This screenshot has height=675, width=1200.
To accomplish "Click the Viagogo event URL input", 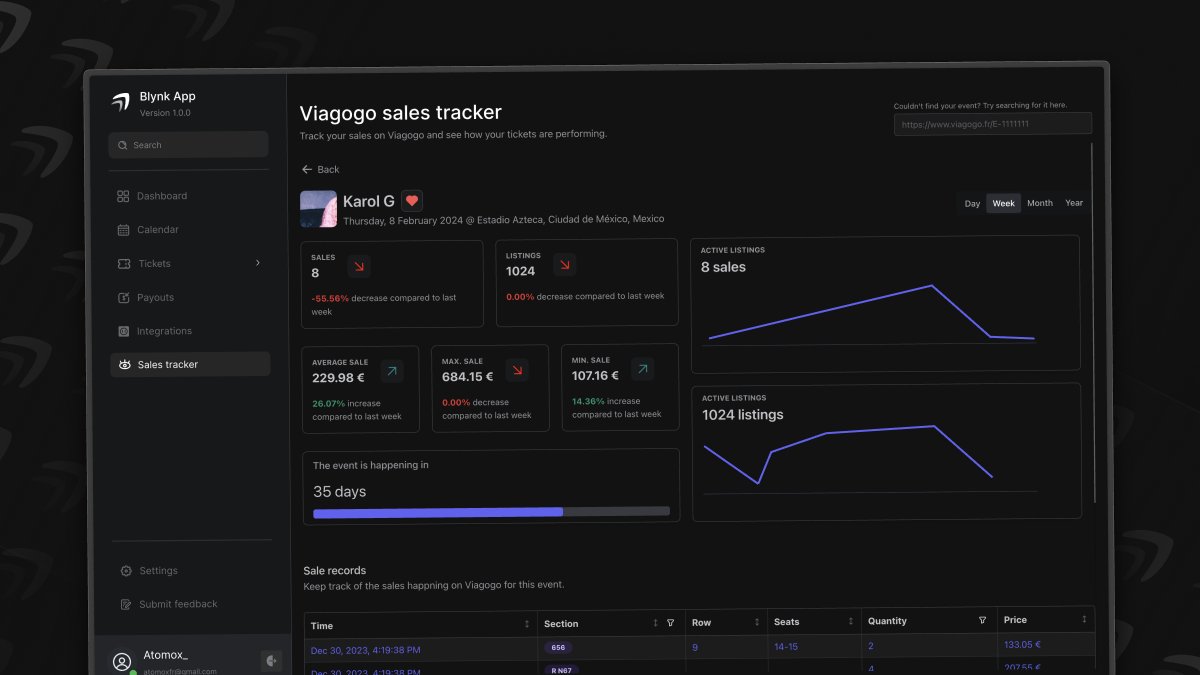I will (x=992, y=124).
